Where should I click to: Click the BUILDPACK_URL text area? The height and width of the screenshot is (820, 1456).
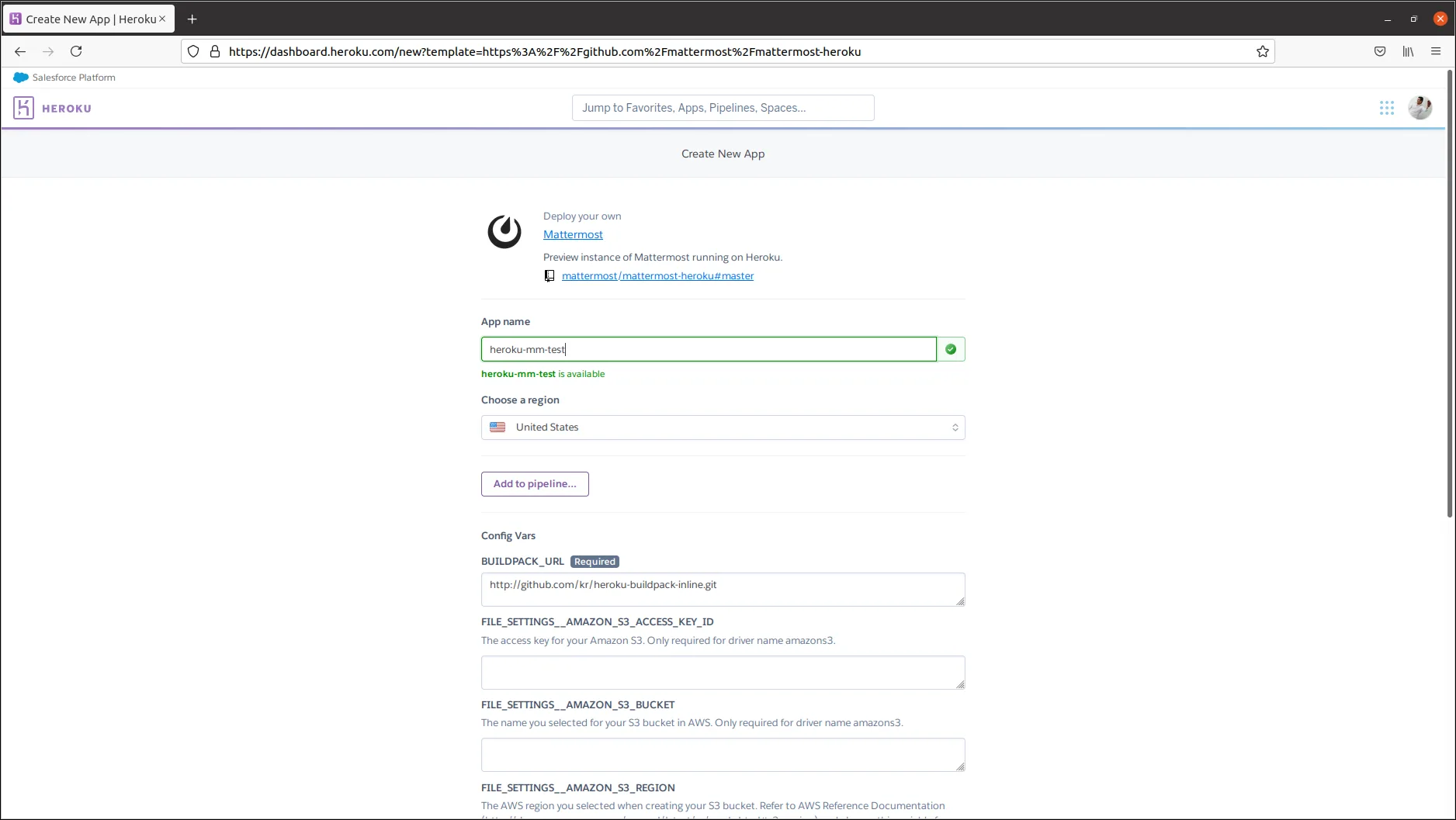click(x=723, y=590)
